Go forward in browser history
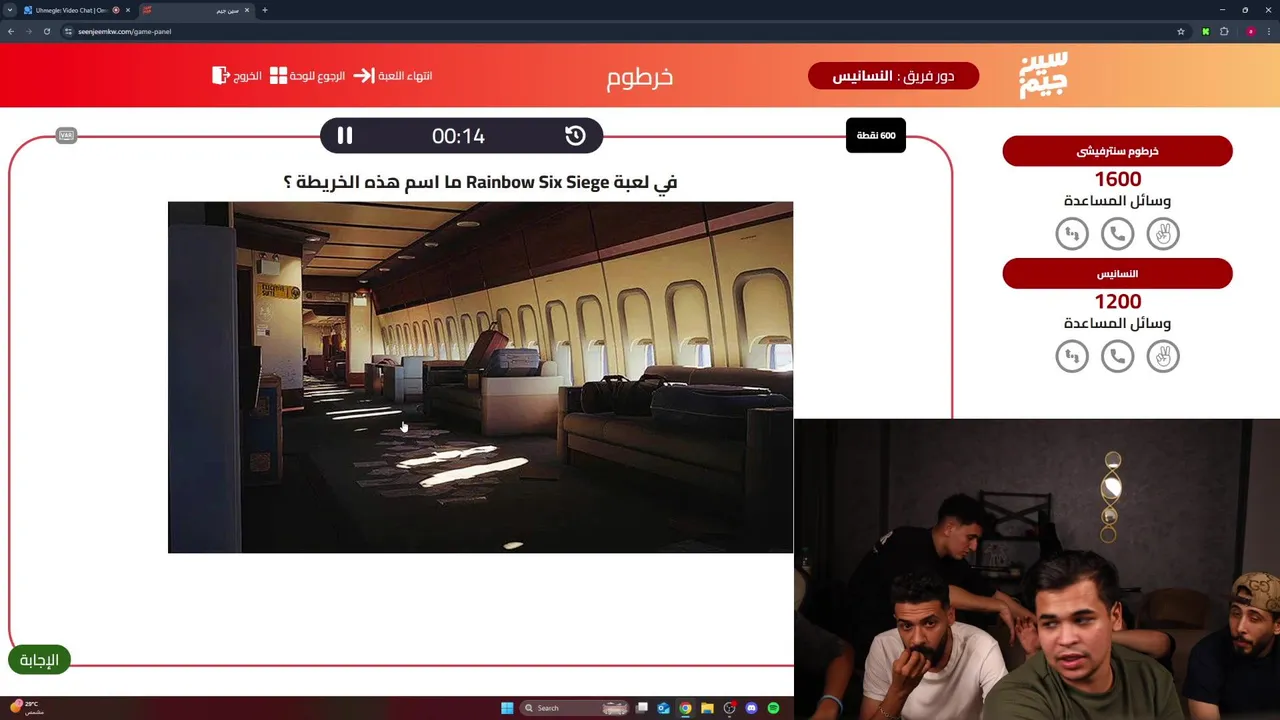The height and width of the screenshot is (720, 1280). coord(28,31)
